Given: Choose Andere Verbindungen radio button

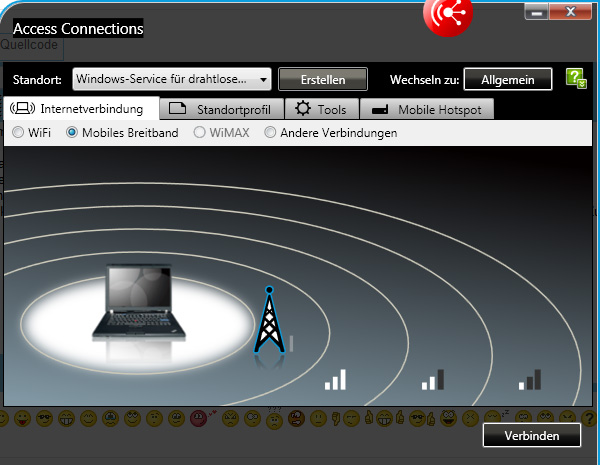Looking at the screenshot, I should click(270, 132).
